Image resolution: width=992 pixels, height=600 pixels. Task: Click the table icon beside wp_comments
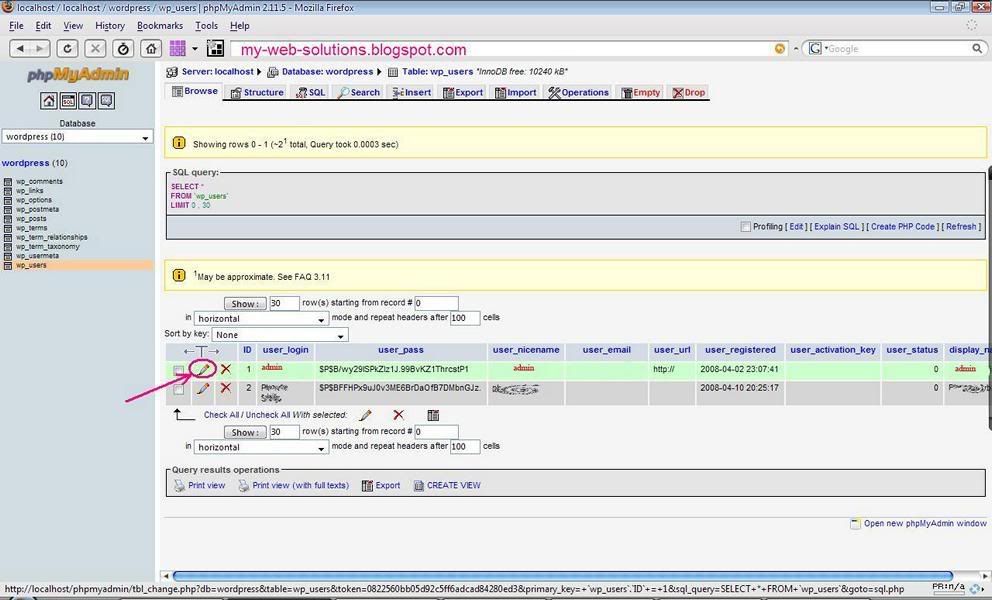pos(8,182)
